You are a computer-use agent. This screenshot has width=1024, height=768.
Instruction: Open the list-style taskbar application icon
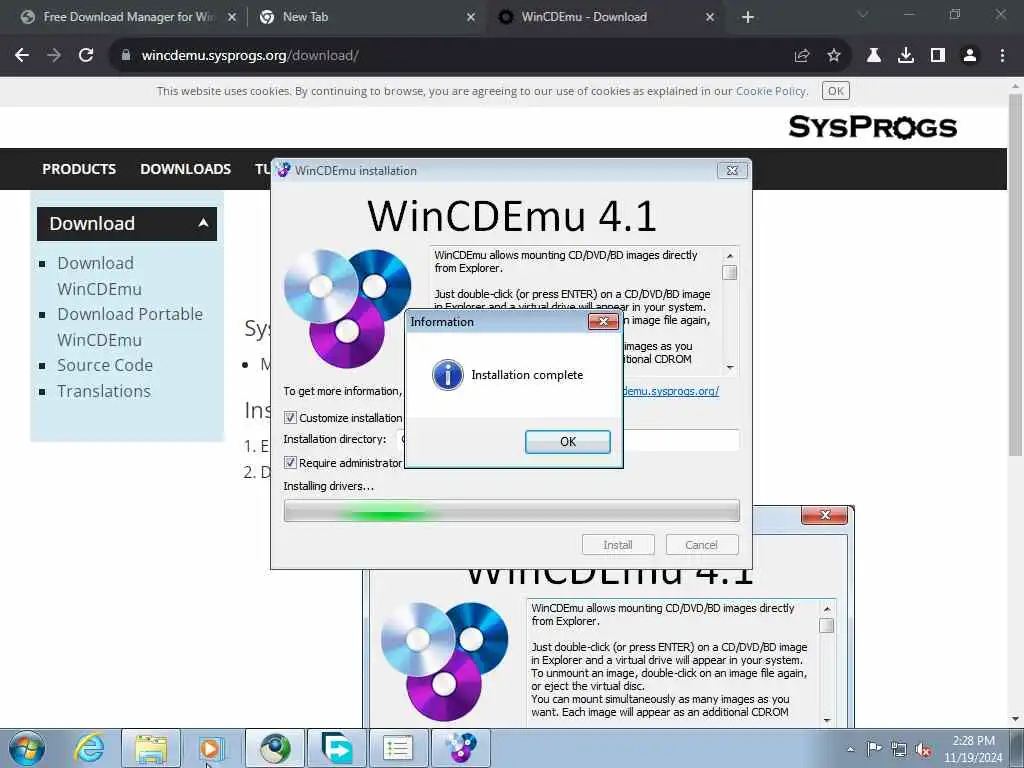(398, 748)
